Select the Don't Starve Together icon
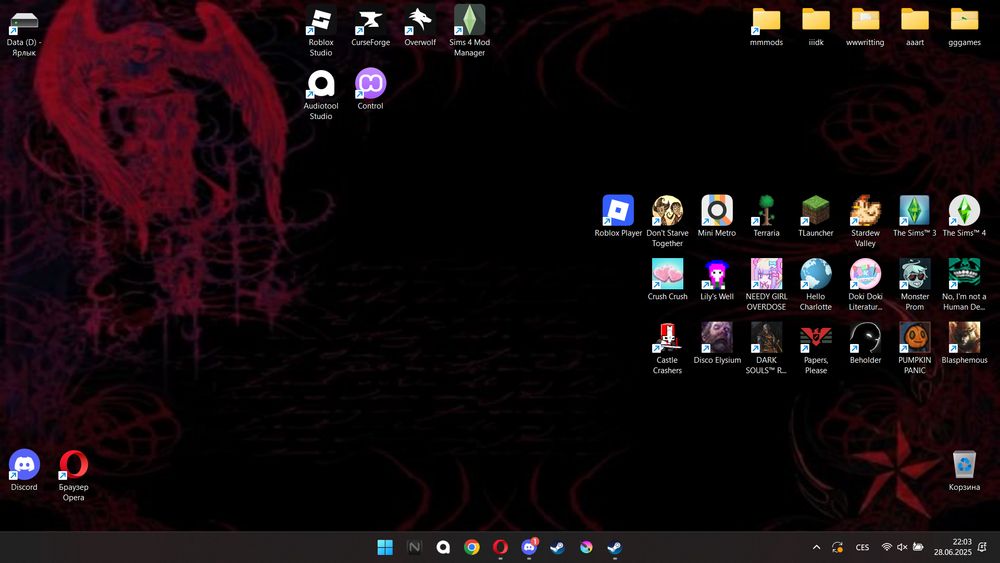 pyautogui.click(x=668, y=223)
